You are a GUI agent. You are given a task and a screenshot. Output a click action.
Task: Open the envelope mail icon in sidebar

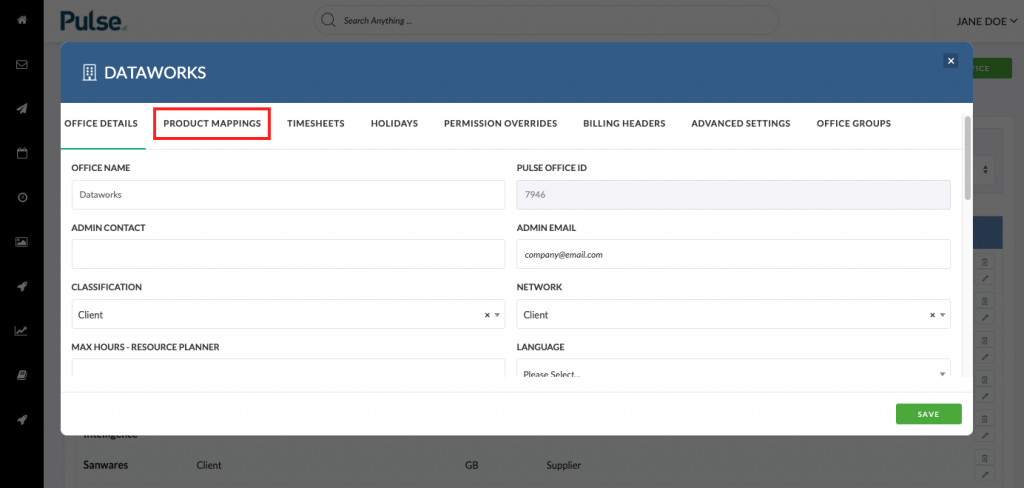coord(22,65)
